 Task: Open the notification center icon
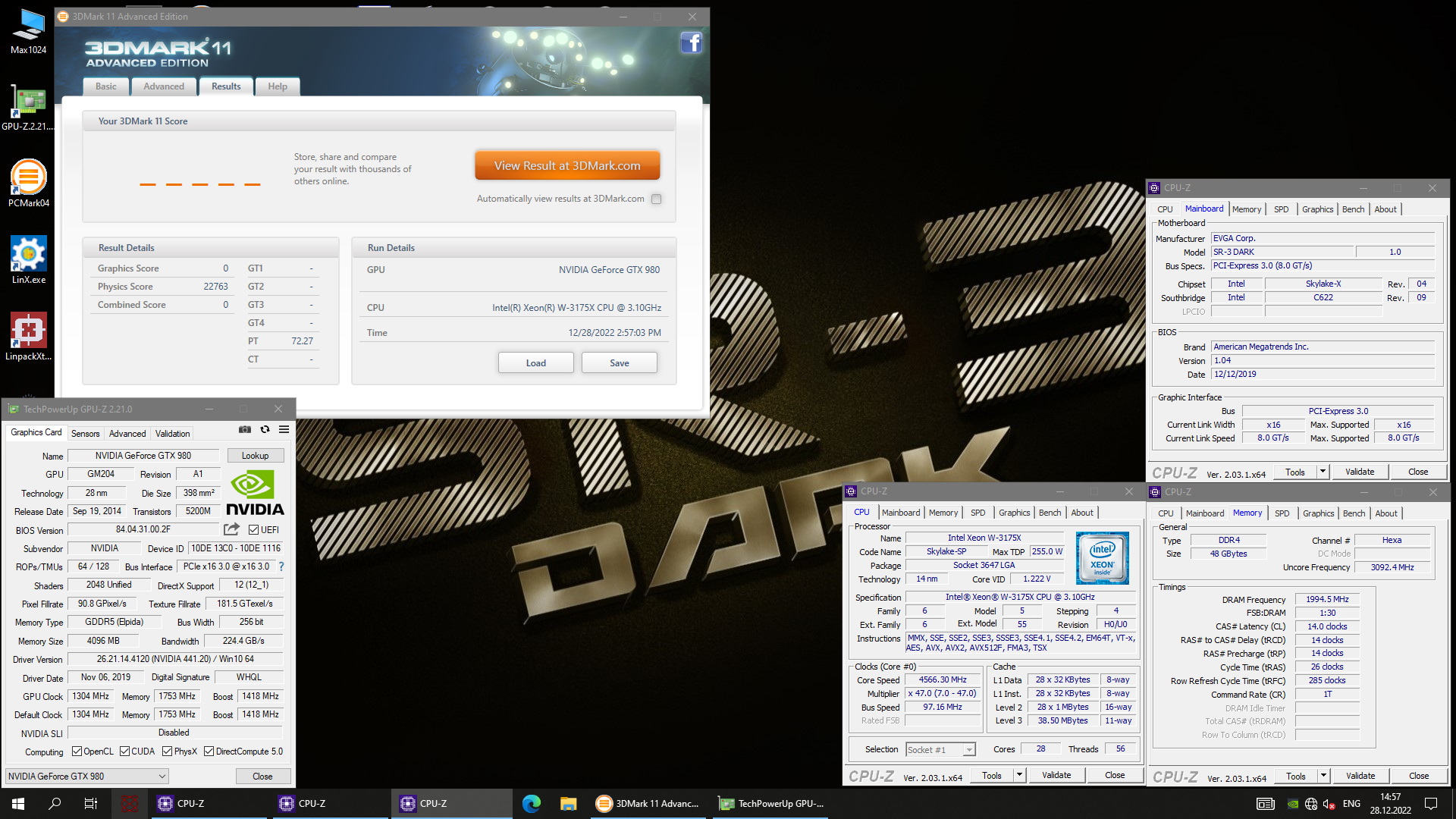pyautogui.click(x=1431, y=804)
